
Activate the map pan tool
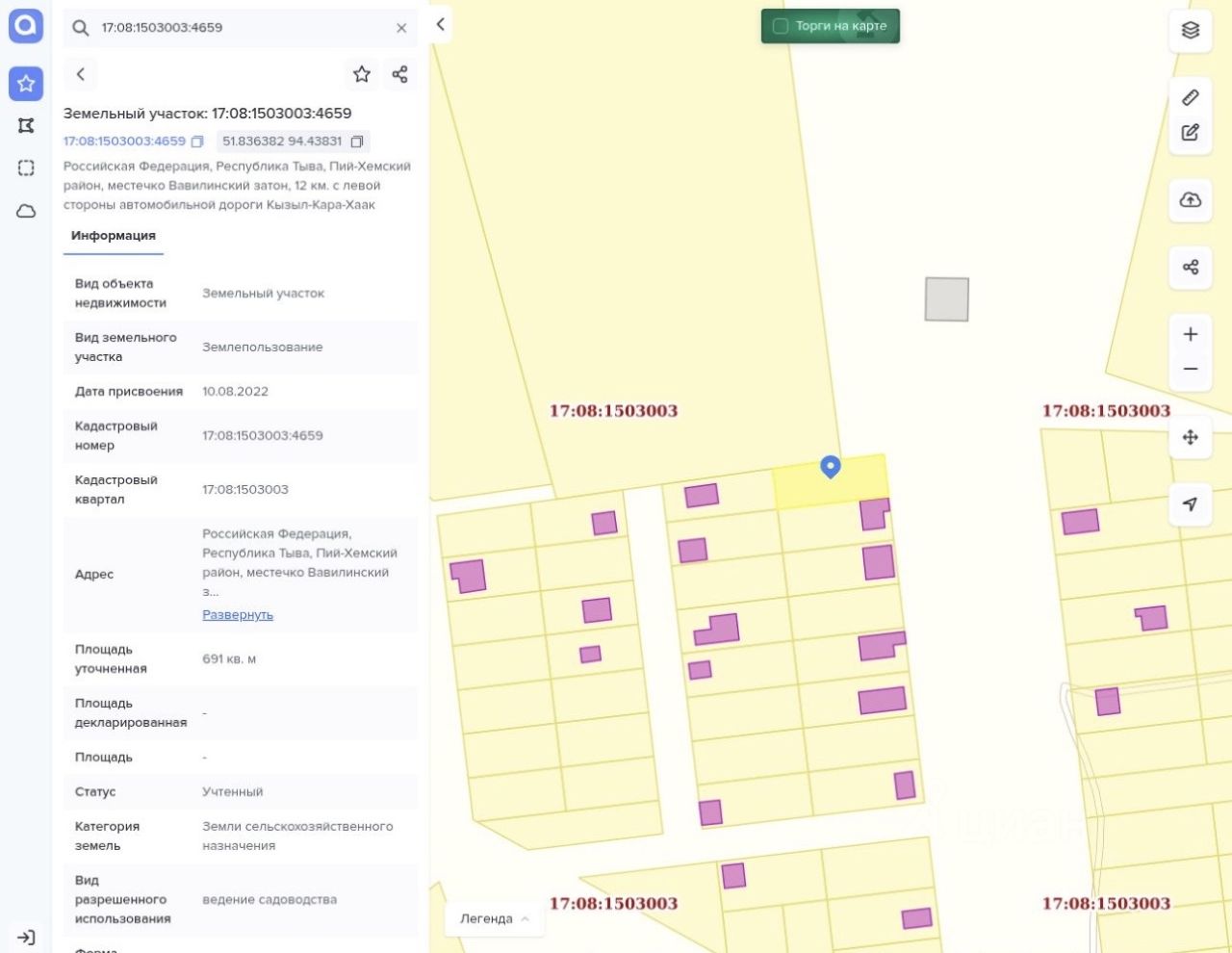point(1191,437)
